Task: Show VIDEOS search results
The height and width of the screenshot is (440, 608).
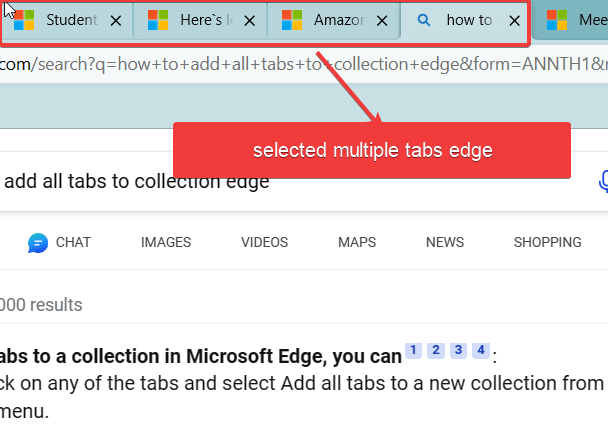Action: pyautogui.click(x=264, y=242)
